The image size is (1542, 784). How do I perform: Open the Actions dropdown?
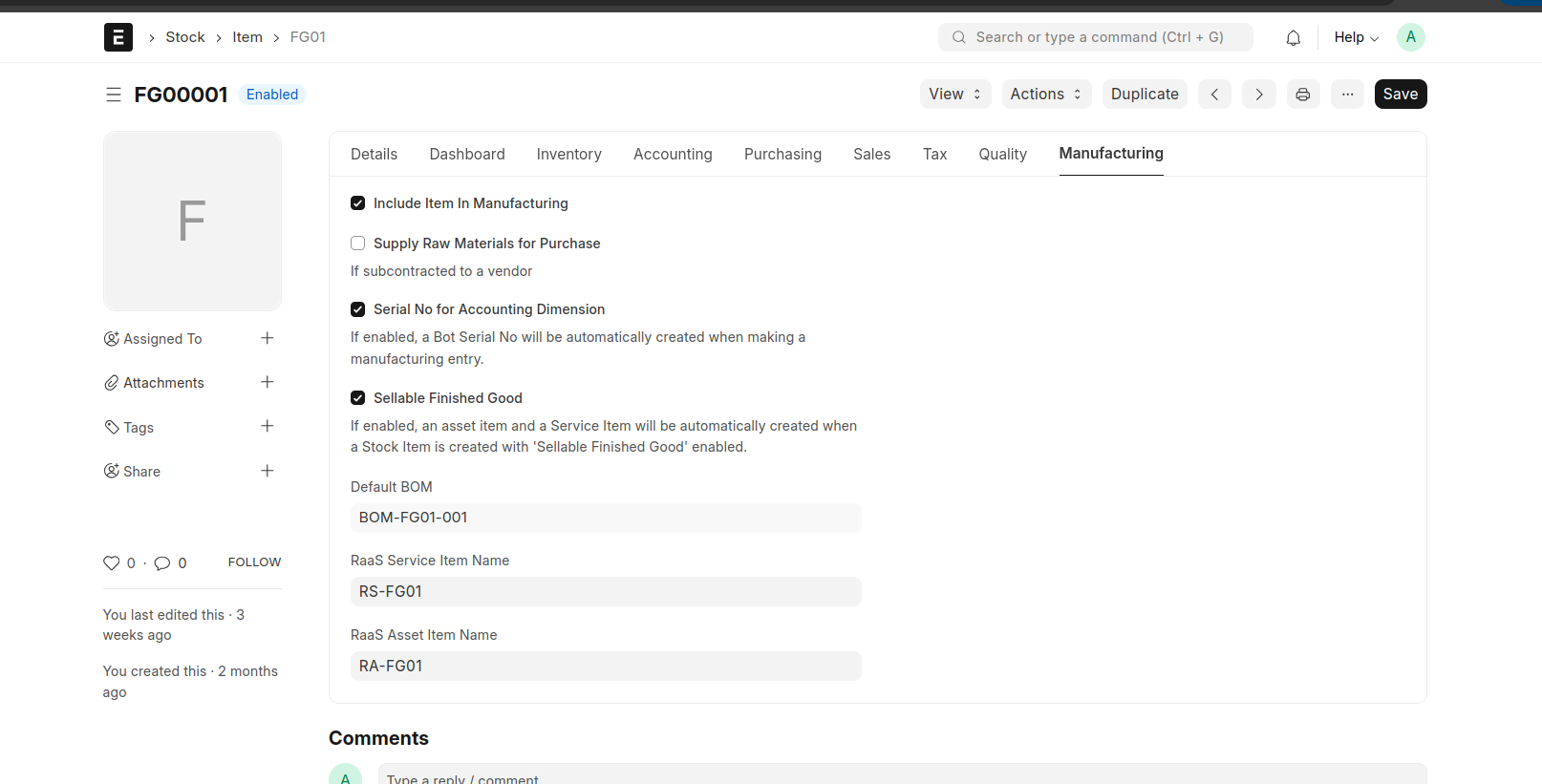(x=1045, y=95)
